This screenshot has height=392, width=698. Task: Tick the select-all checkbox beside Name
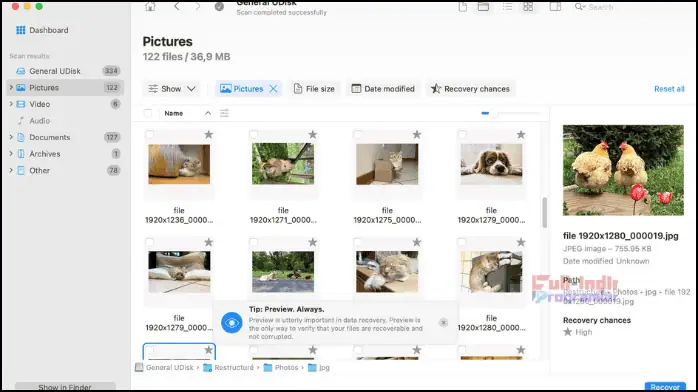coord(148,113)
